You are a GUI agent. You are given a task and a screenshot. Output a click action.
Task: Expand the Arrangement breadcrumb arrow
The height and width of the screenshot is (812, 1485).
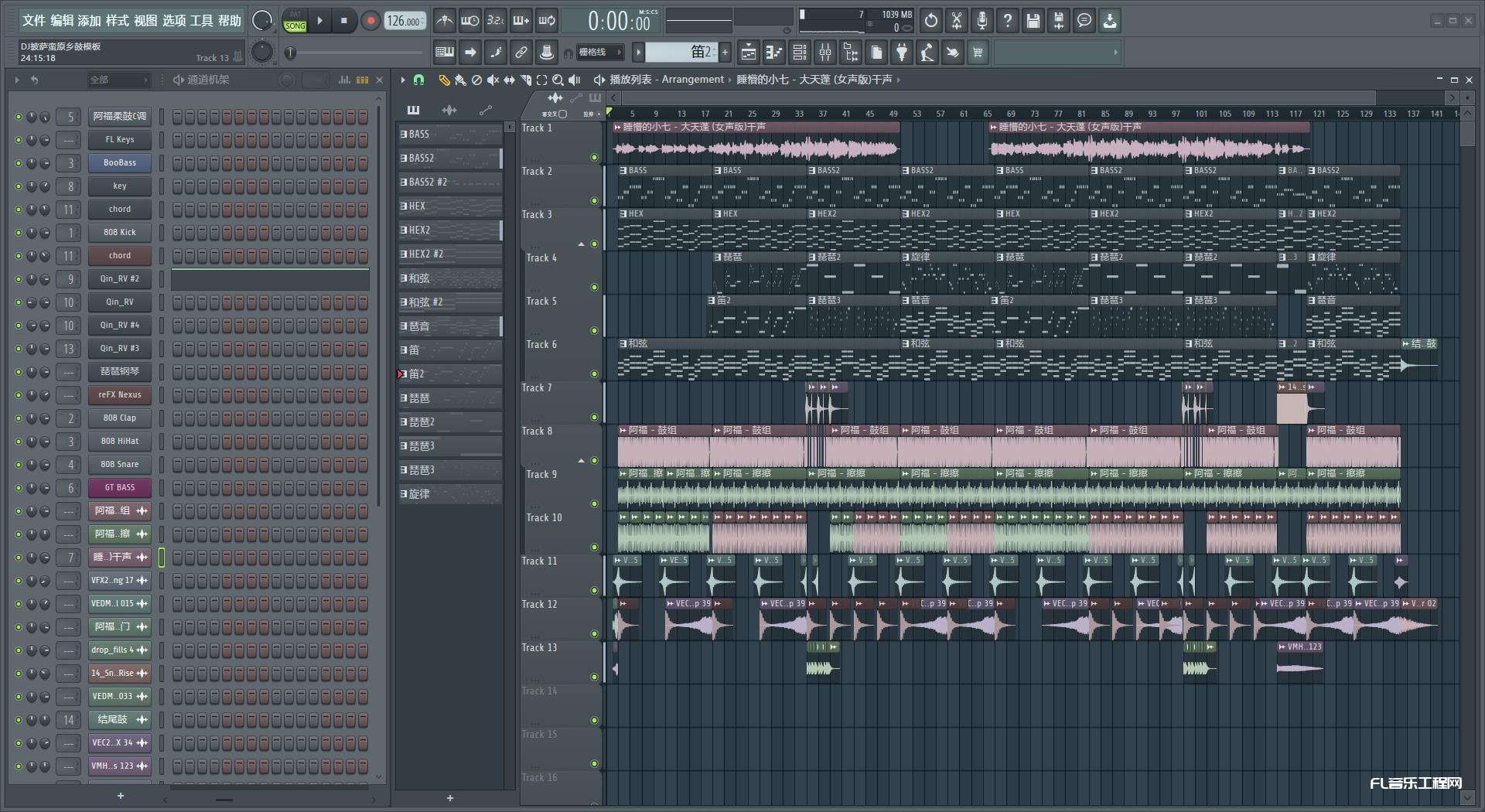coord(729,80)
